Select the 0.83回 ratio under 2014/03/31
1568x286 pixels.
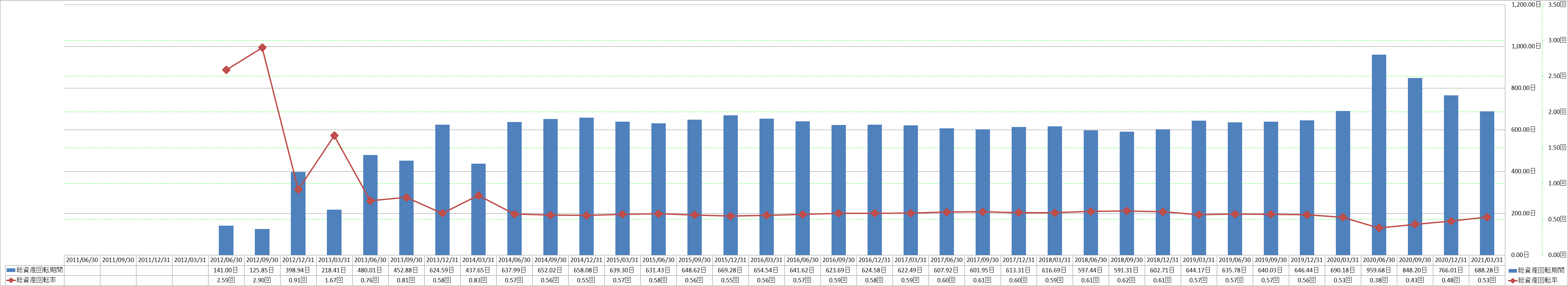tap(478, 280)
